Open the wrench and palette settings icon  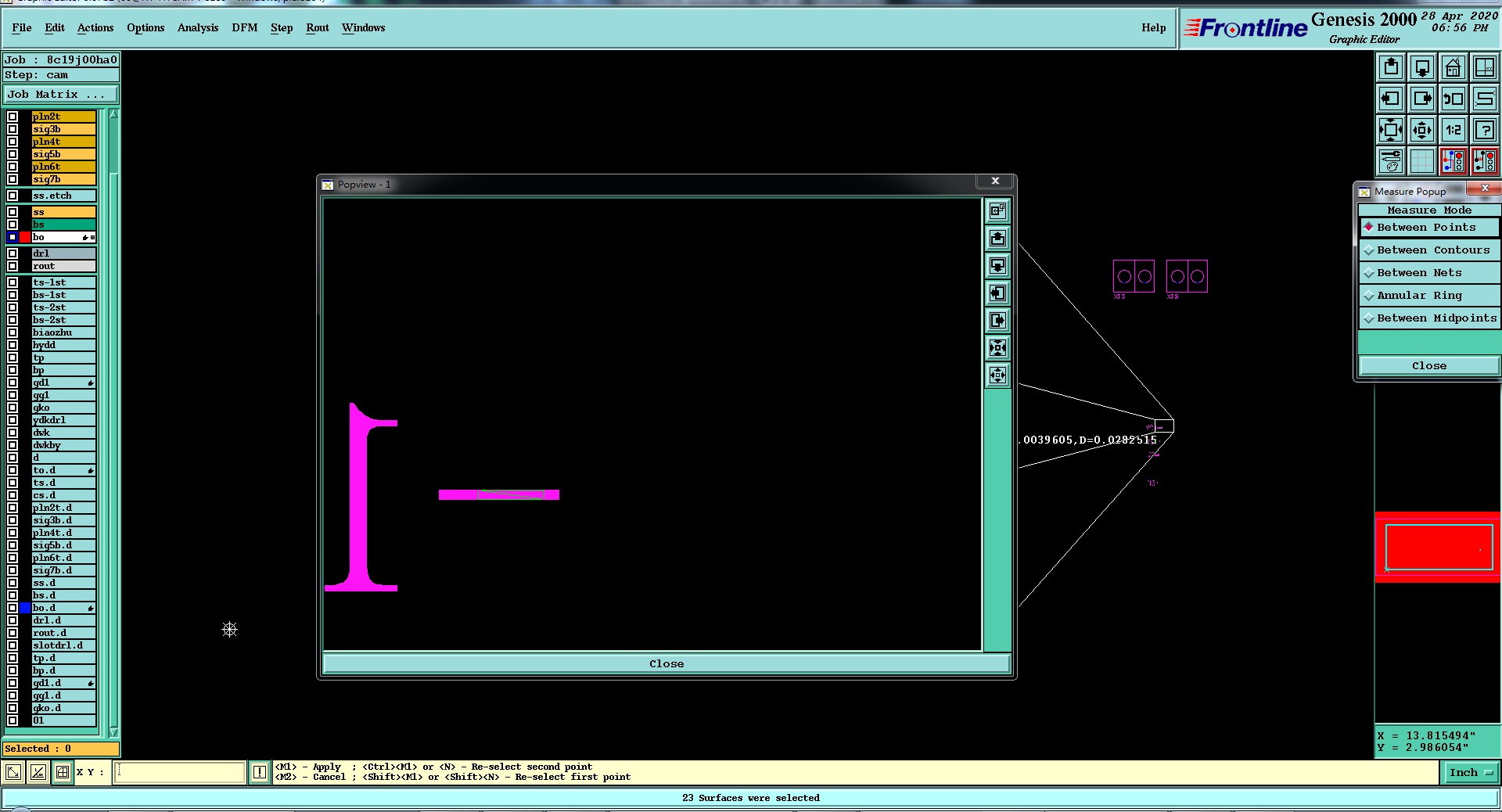click(x=1391, y=161)
